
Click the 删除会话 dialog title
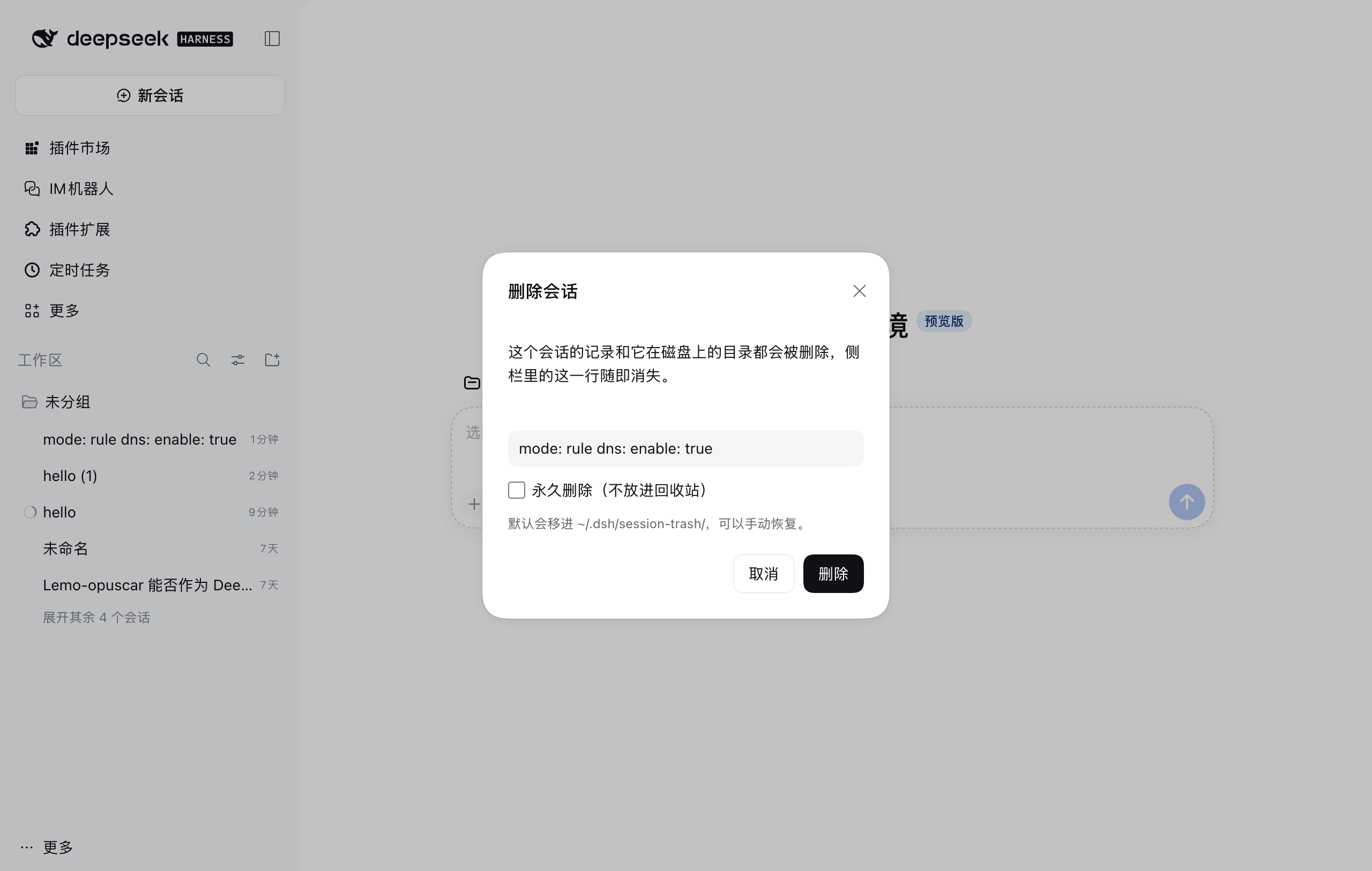[543, 291]
